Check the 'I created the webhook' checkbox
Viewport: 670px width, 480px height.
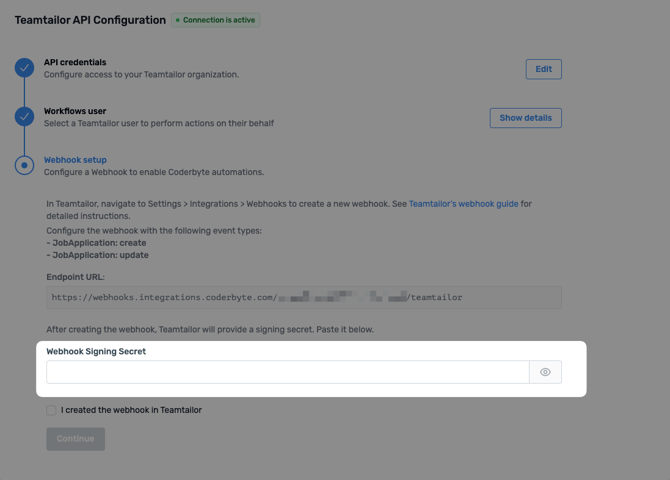(x=51, y=410)
